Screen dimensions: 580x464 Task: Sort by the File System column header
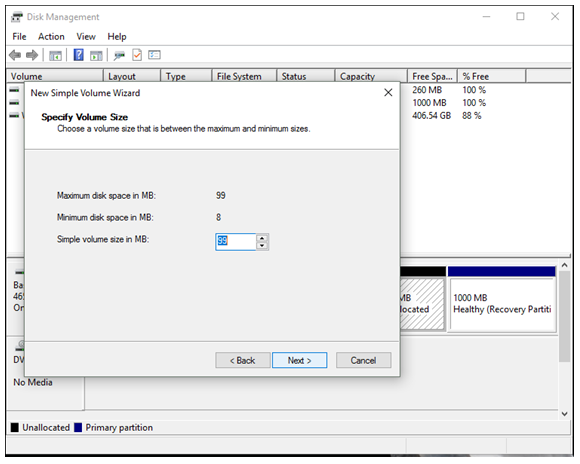click(x=245, y=76)
